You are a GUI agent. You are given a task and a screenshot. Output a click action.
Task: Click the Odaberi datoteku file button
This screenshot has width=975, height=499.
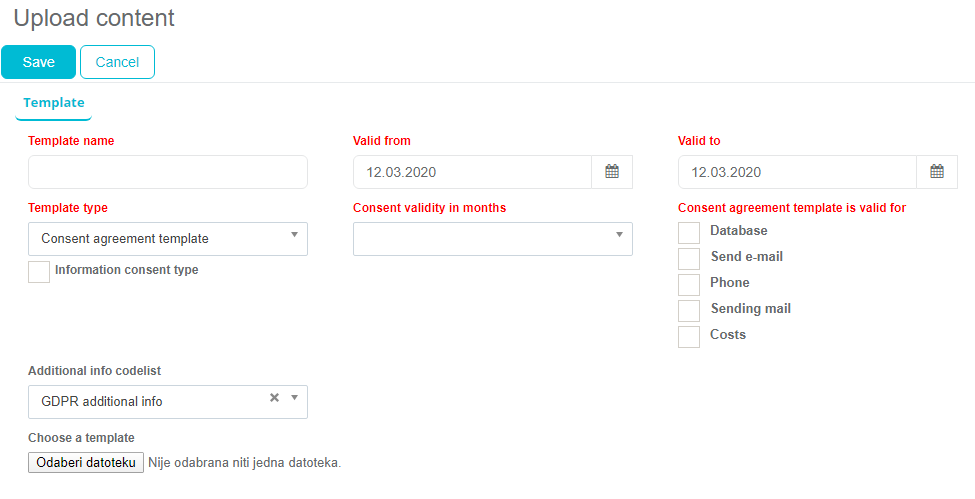86,463
